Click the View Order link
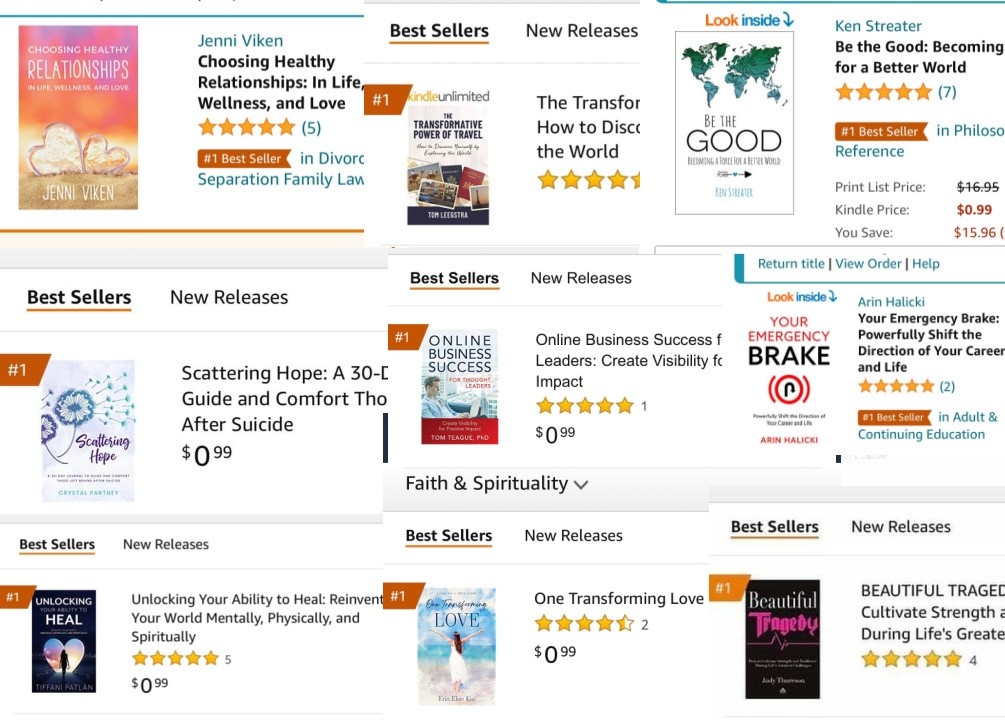This screenshot has height=720, width=1005. (x=868, y=264)
